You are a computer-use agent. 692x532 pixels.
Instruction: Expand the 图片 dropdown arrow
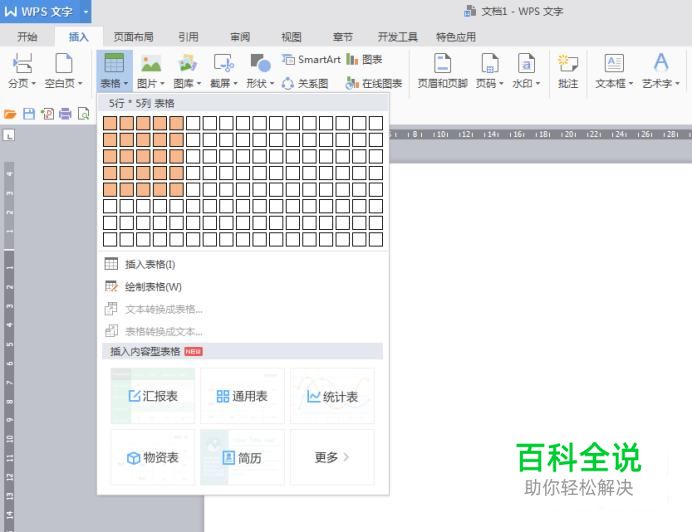pos(162,83)
